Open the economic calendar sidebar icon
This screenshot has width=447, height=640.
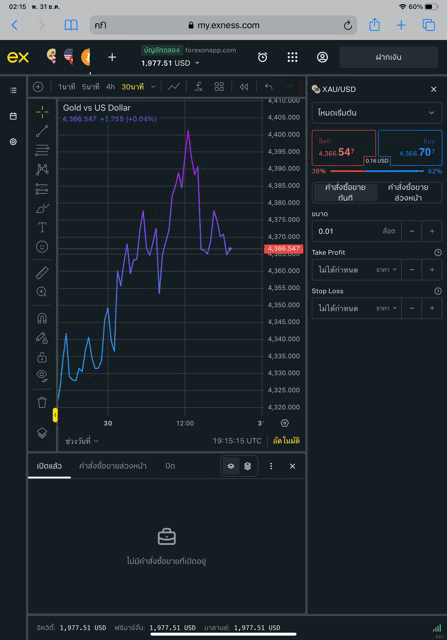tap(13, 116)
